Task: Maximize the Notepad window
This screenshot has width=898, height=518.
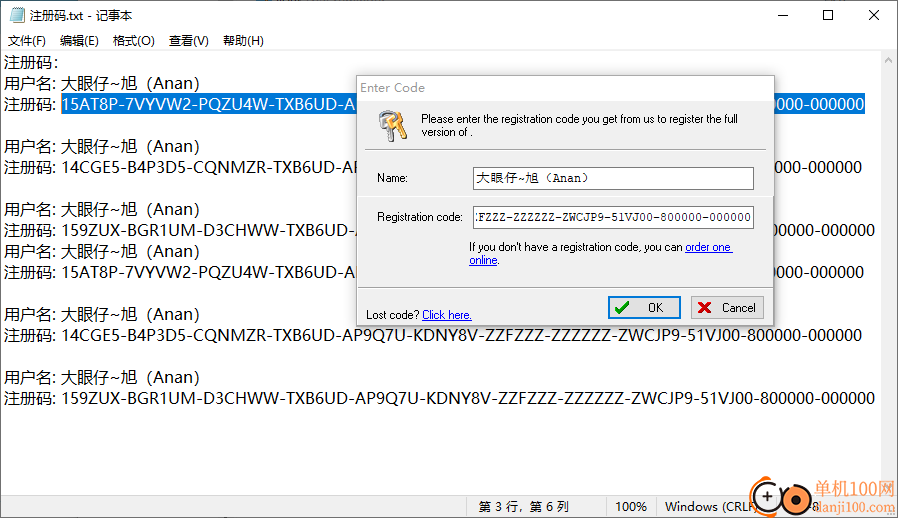Action: click(x=828, y=15)
